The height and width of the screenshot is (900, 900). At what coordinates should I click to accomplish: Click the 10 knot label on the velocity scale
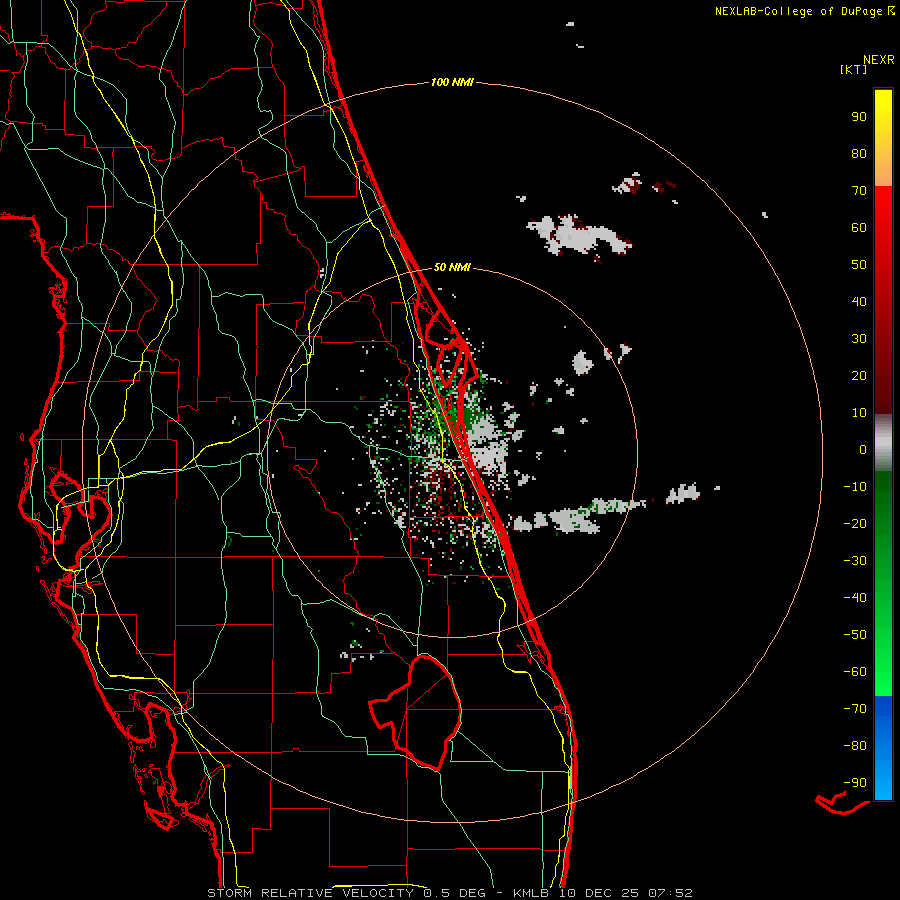pos(859,413)
